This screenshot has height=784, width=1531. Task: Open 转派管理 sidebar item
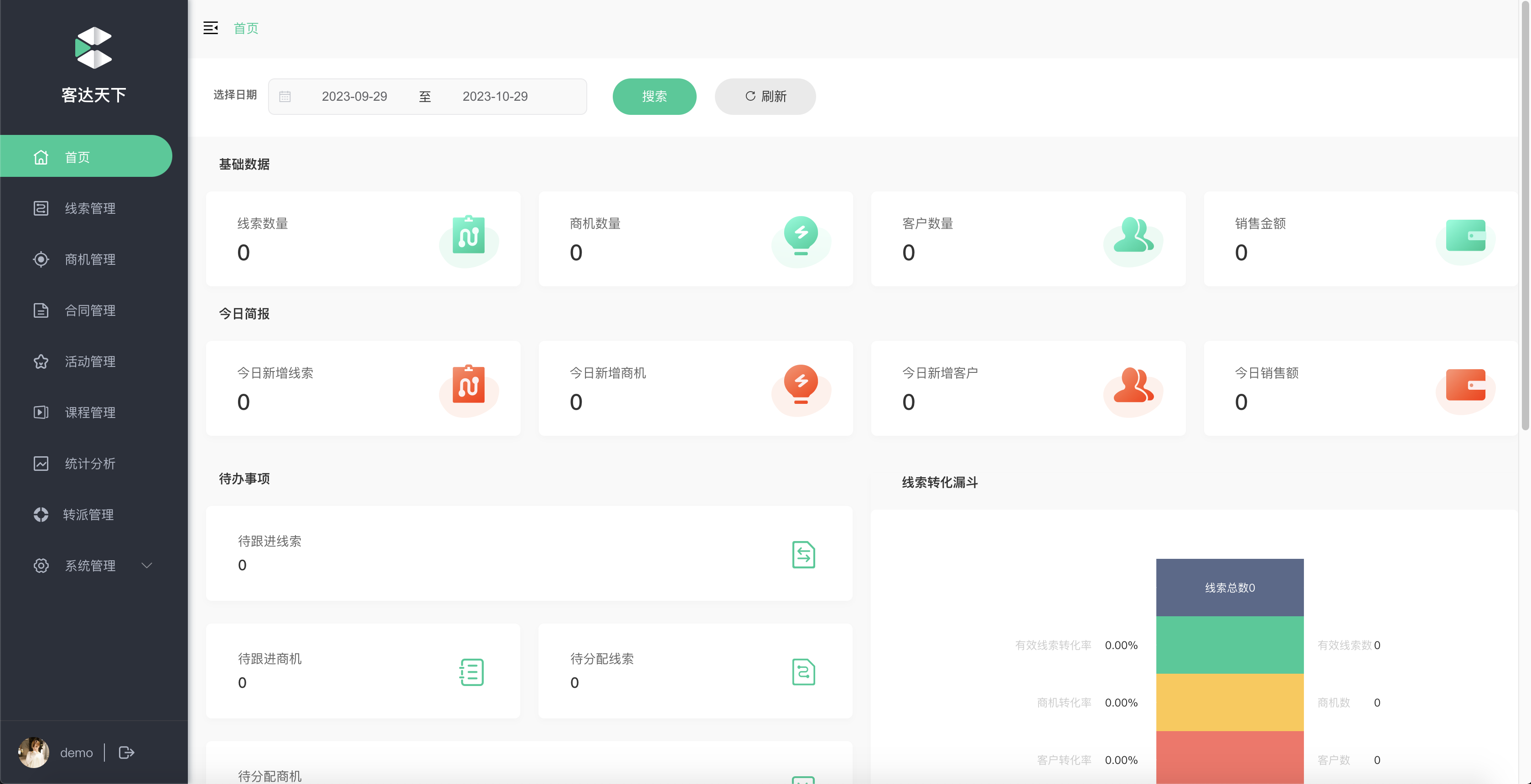point(90,514)
